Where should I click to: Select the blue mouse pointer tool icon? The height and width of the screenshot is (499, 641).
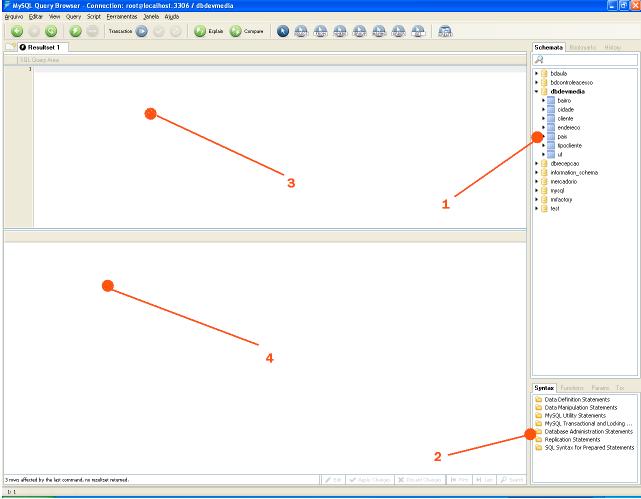pos(283,32)
